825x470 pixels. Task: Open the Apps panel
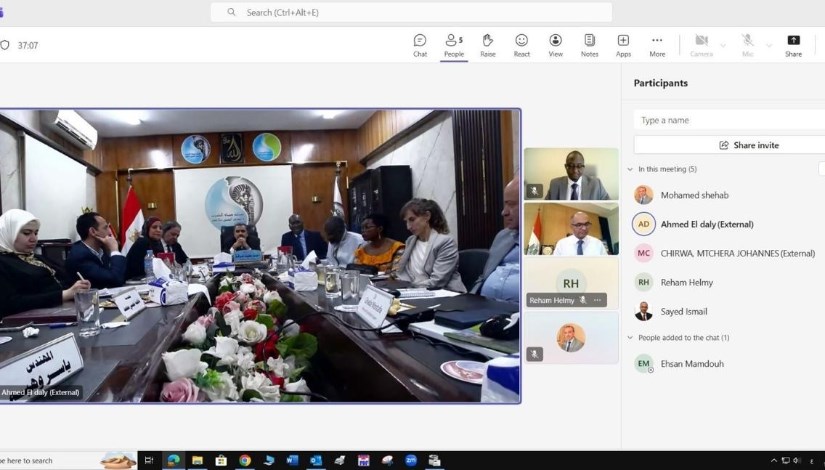[x=623, y=44]
